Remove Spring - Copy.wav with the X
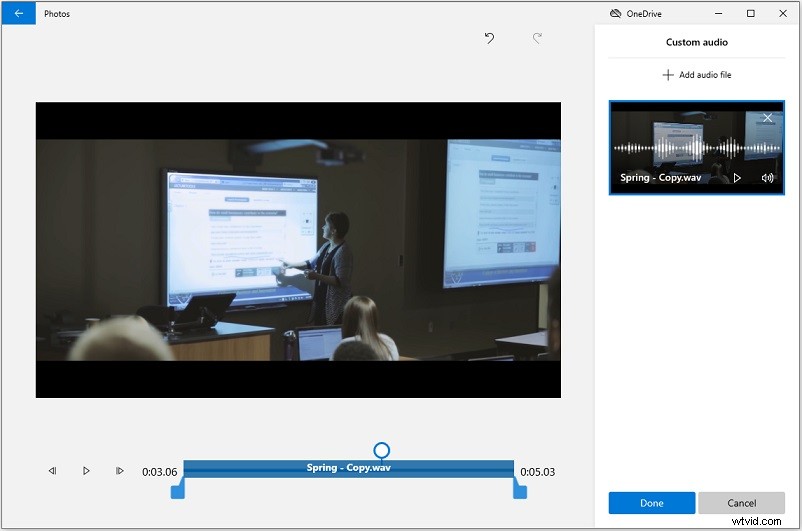The height and width of the screenshot is (531, 802). tap(768, 118)
